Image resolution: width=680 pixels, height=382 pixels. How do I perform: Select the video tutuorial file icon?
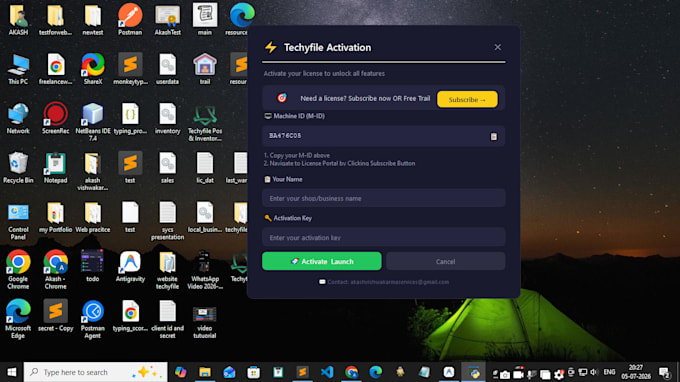click(205, 323)
